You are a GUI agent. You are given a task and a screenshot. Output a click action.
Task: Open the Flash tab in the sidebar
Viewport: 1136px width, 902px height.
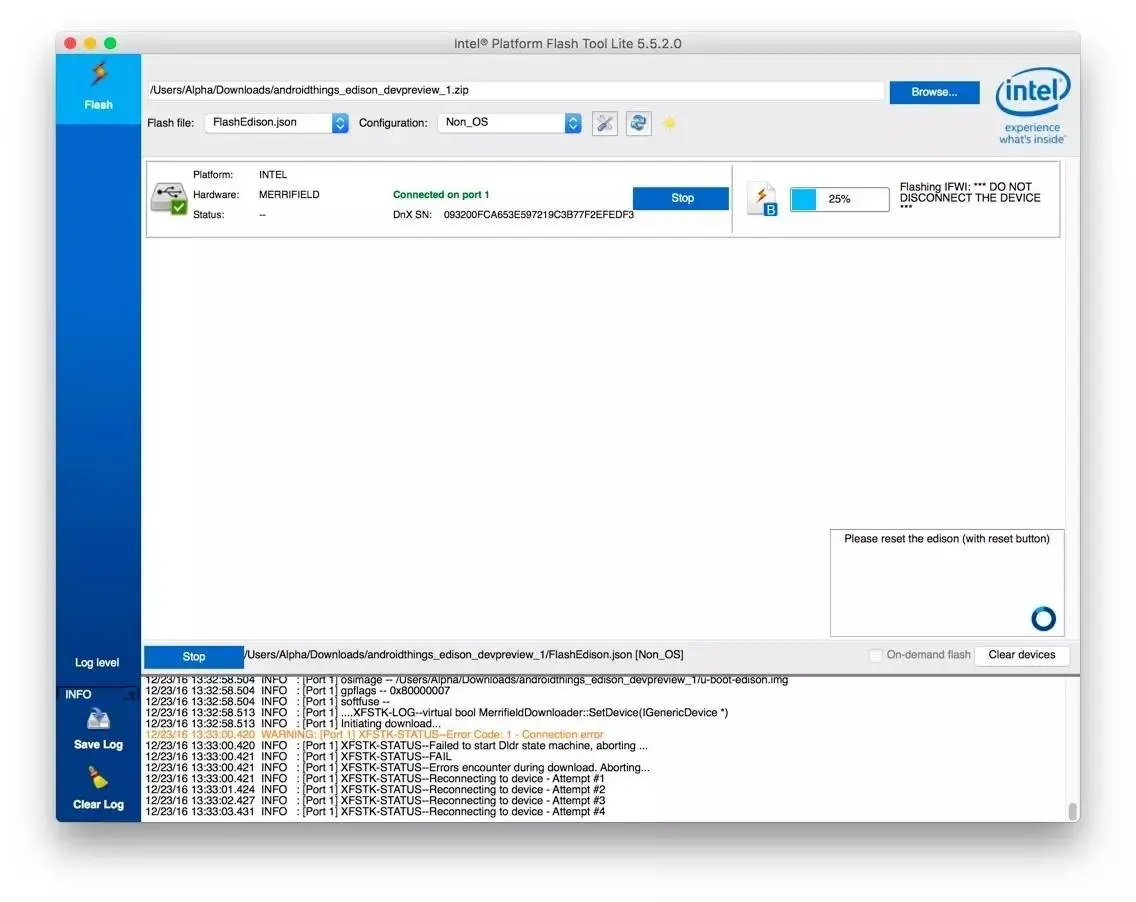tap(98, 88)
